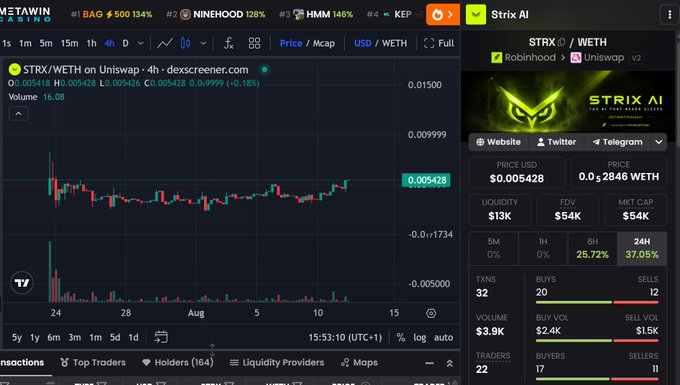
Task: Open the Top Traders tab
Action: 93,362
